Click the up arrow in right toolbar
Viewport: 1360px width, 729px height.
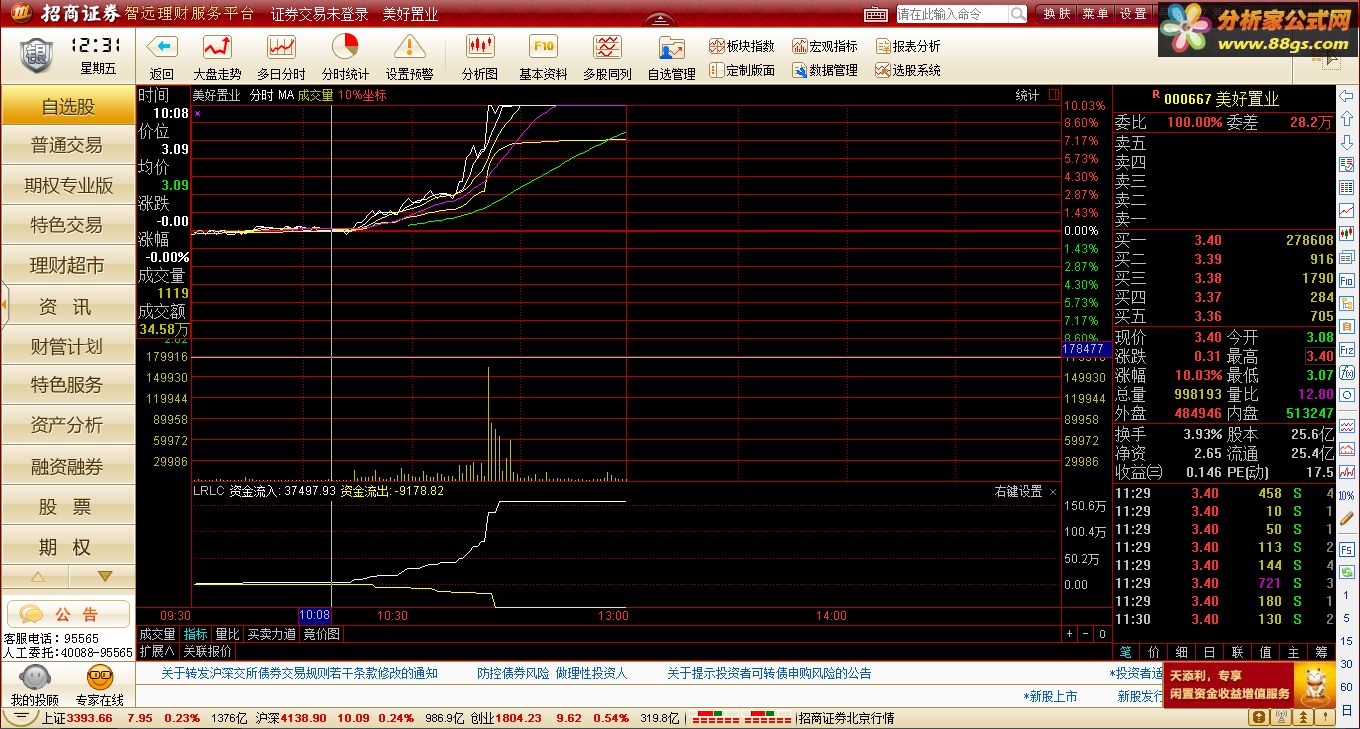(x=1347, y=121)
